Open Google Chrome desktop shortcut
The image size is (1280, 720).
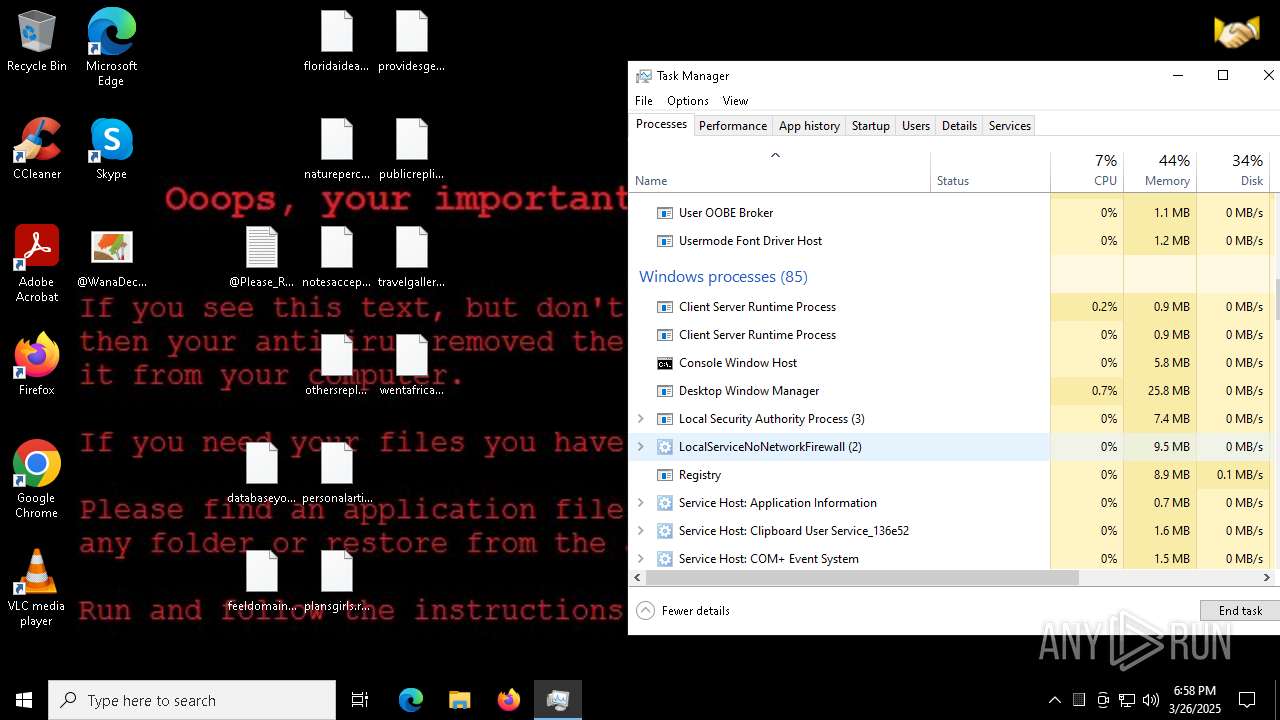[37, 480]
